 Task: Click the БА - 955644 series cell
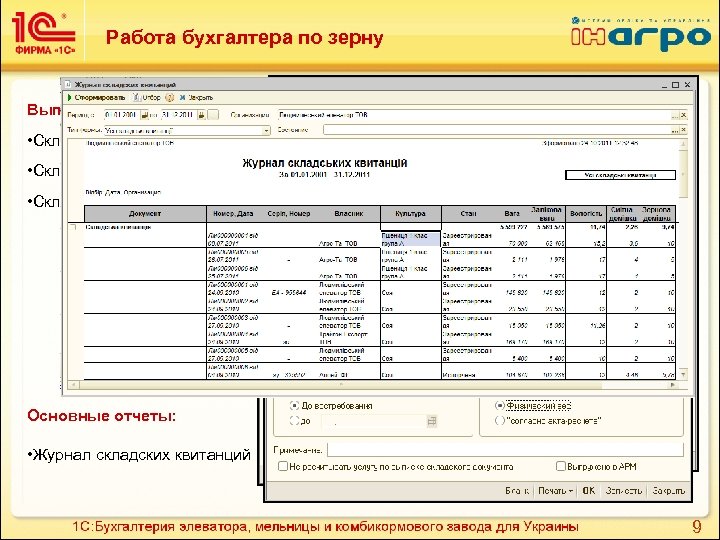click(289, 292)
